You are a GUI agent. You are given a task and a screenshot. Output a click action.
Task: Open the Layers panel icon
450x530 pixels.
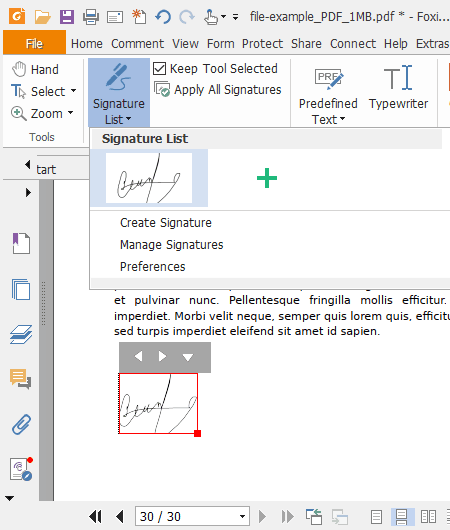click(21, 335)
